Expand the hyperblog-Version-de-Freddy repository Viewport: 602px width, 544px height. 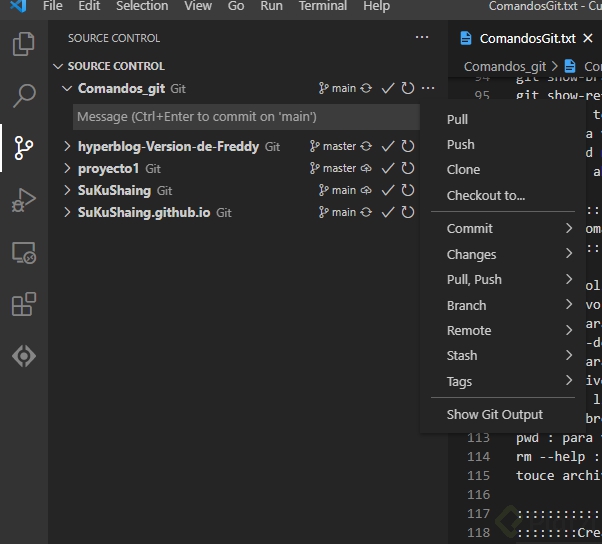67,147
